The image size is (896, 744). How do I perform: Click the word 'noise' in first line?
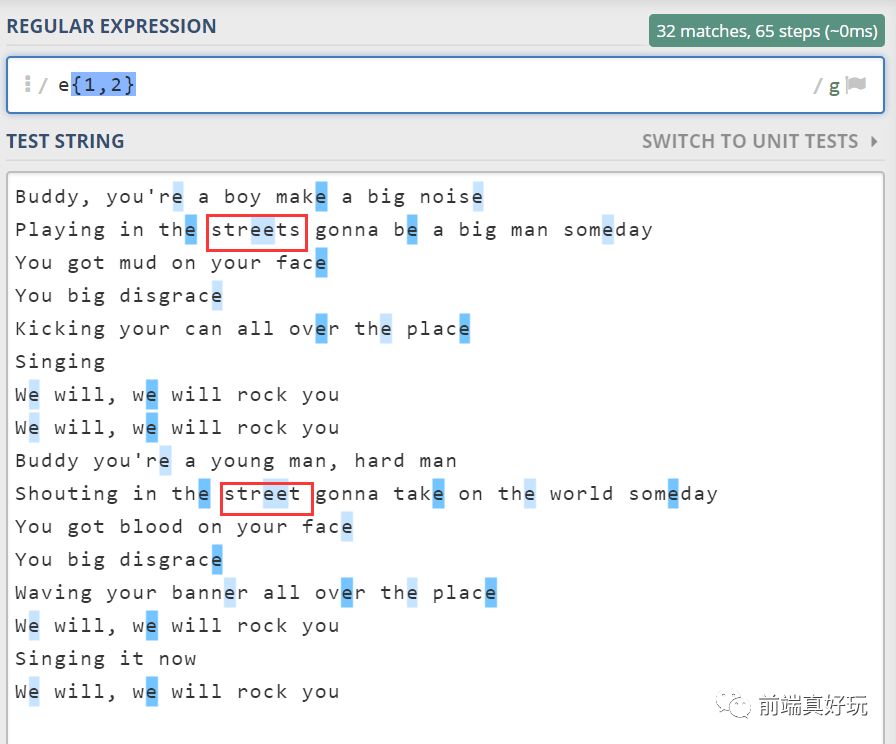(451, 197)
